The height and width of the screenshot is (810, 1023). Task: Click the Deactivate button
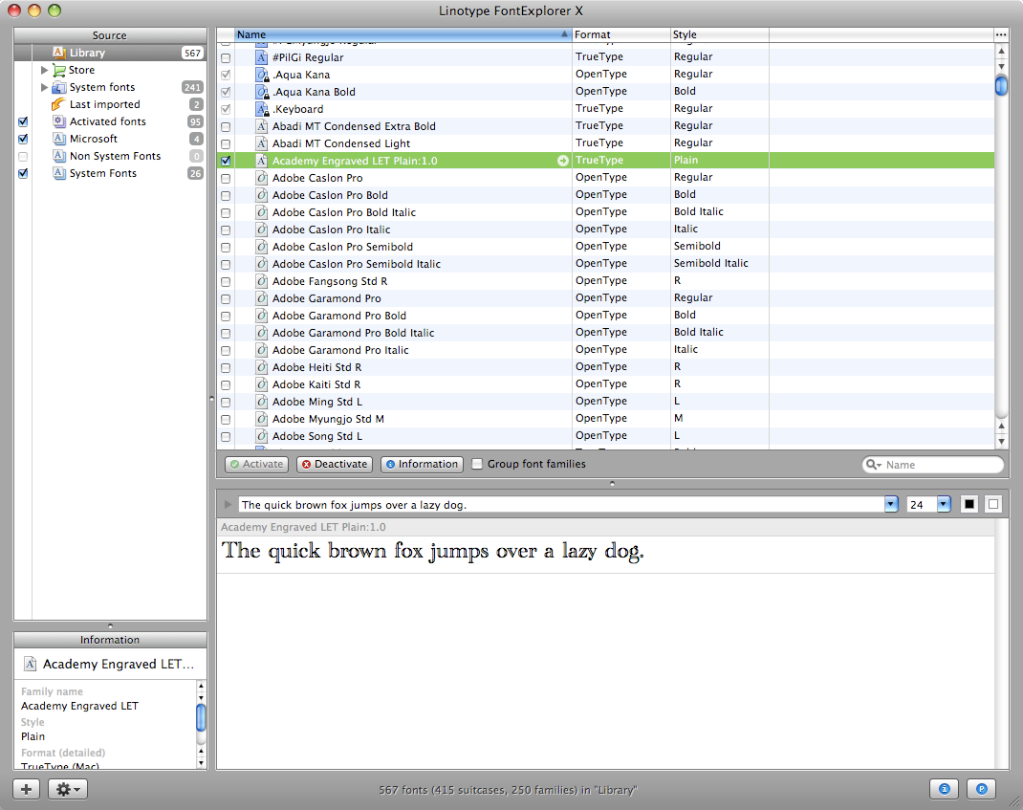tap(335, 464)
